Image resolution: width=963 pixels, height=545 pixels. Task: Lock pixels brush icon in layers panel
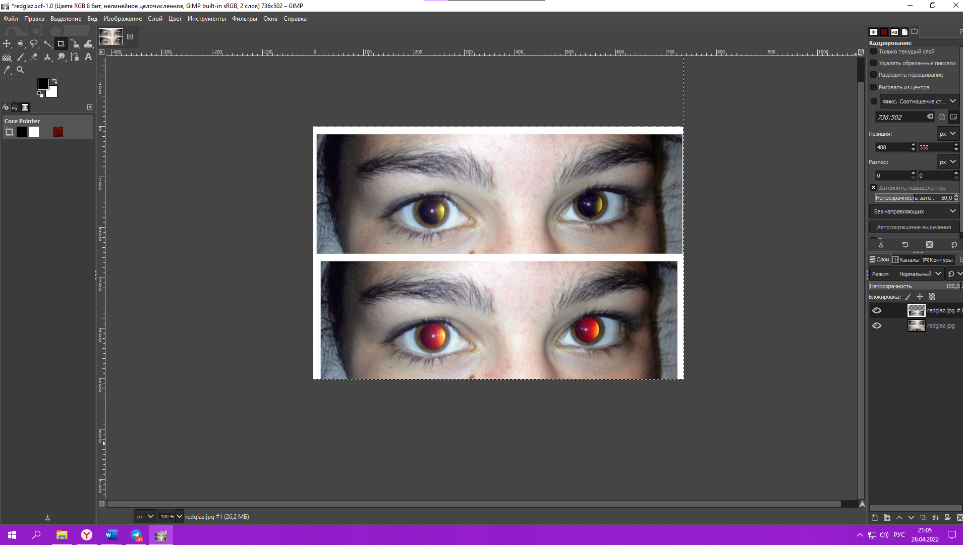point(908,297)
